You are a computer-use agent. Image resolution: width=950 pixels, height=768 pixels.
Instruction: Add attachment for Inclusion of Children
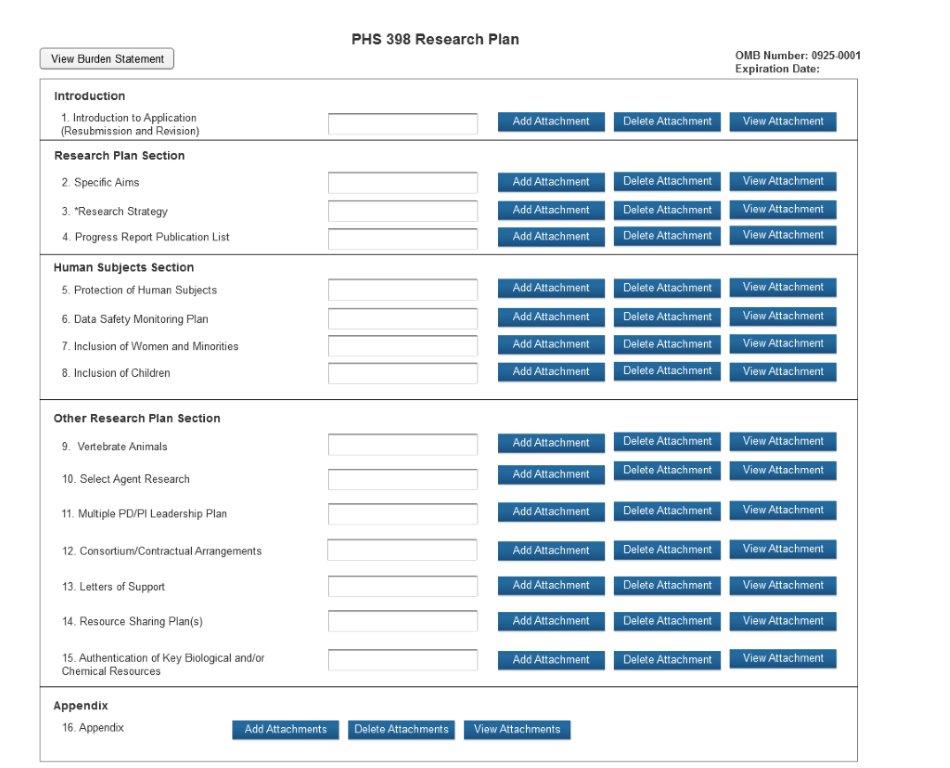[551, 372]
